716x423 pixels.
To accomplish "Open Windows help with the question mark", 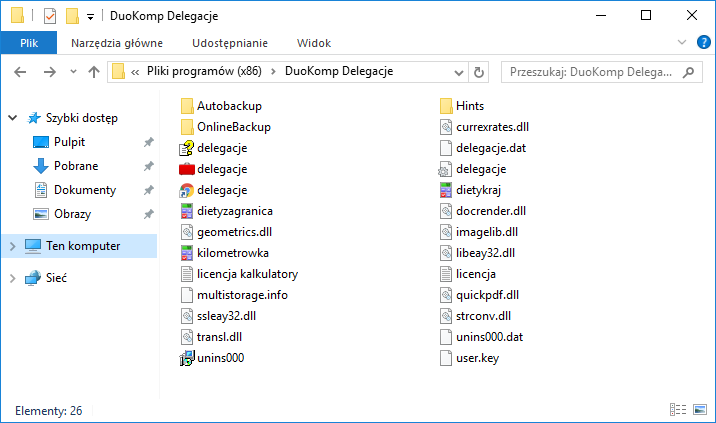I will click(703, 42).
